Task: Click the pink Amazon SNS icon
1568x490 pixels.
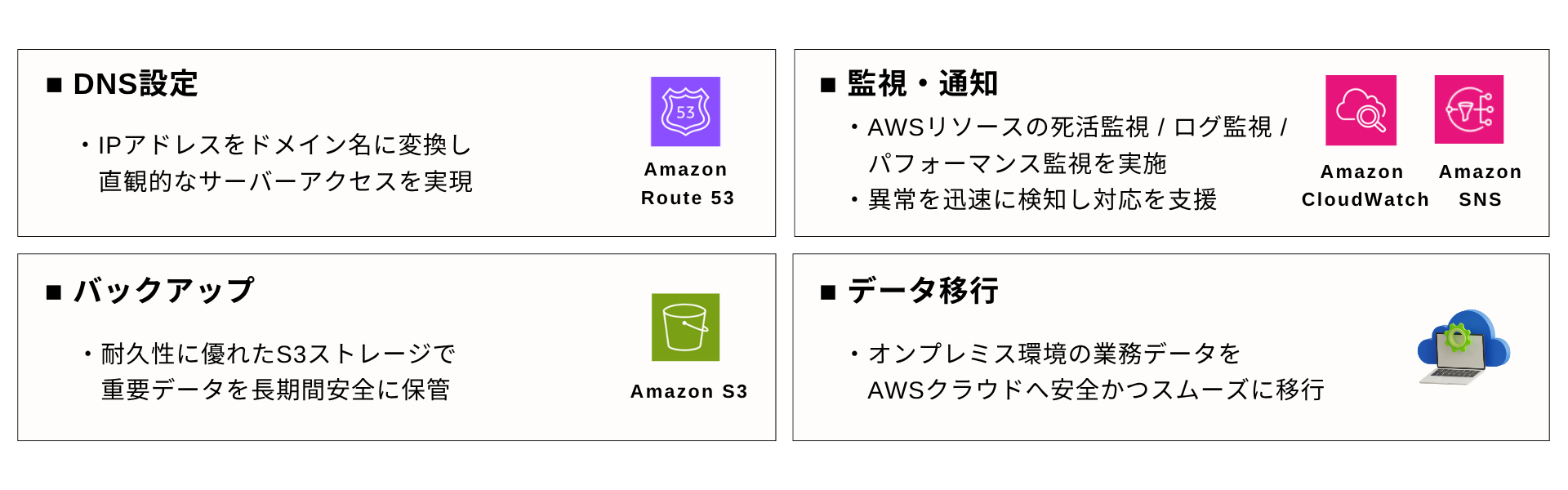Action: [x=1468, y=109]
